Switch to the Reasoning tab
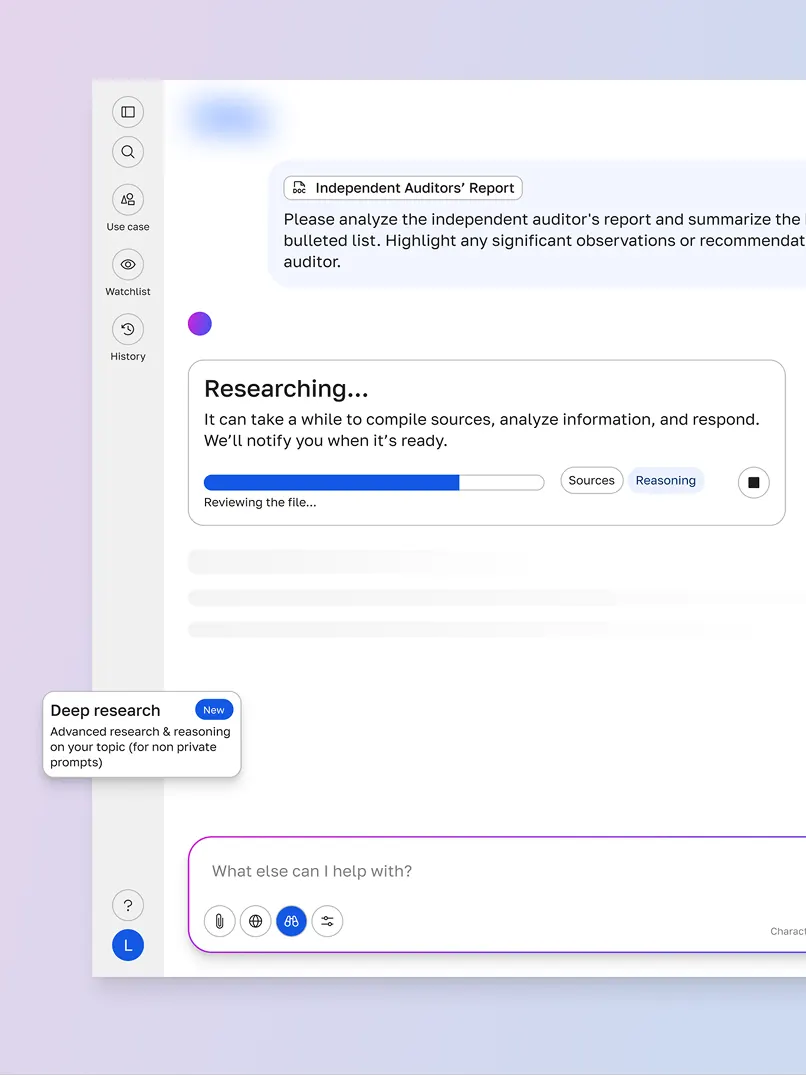Screen dimensions: 806x1075 [x=666, y=480]
